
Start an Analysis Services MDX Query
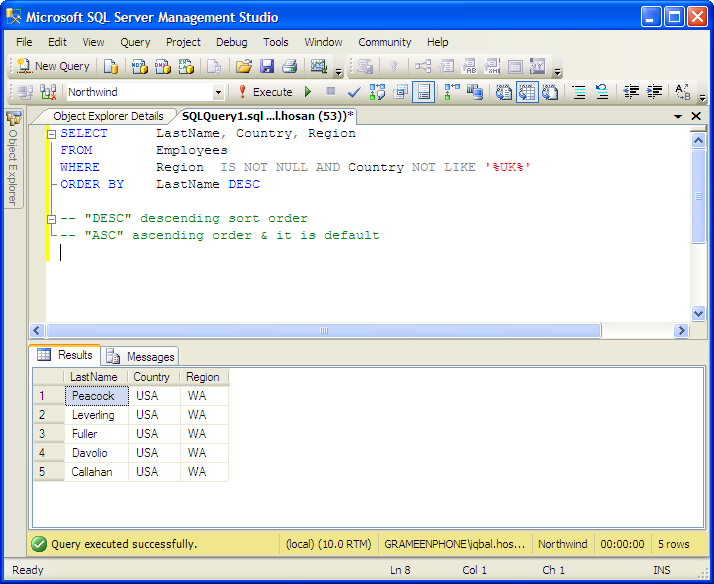point(139,66)
